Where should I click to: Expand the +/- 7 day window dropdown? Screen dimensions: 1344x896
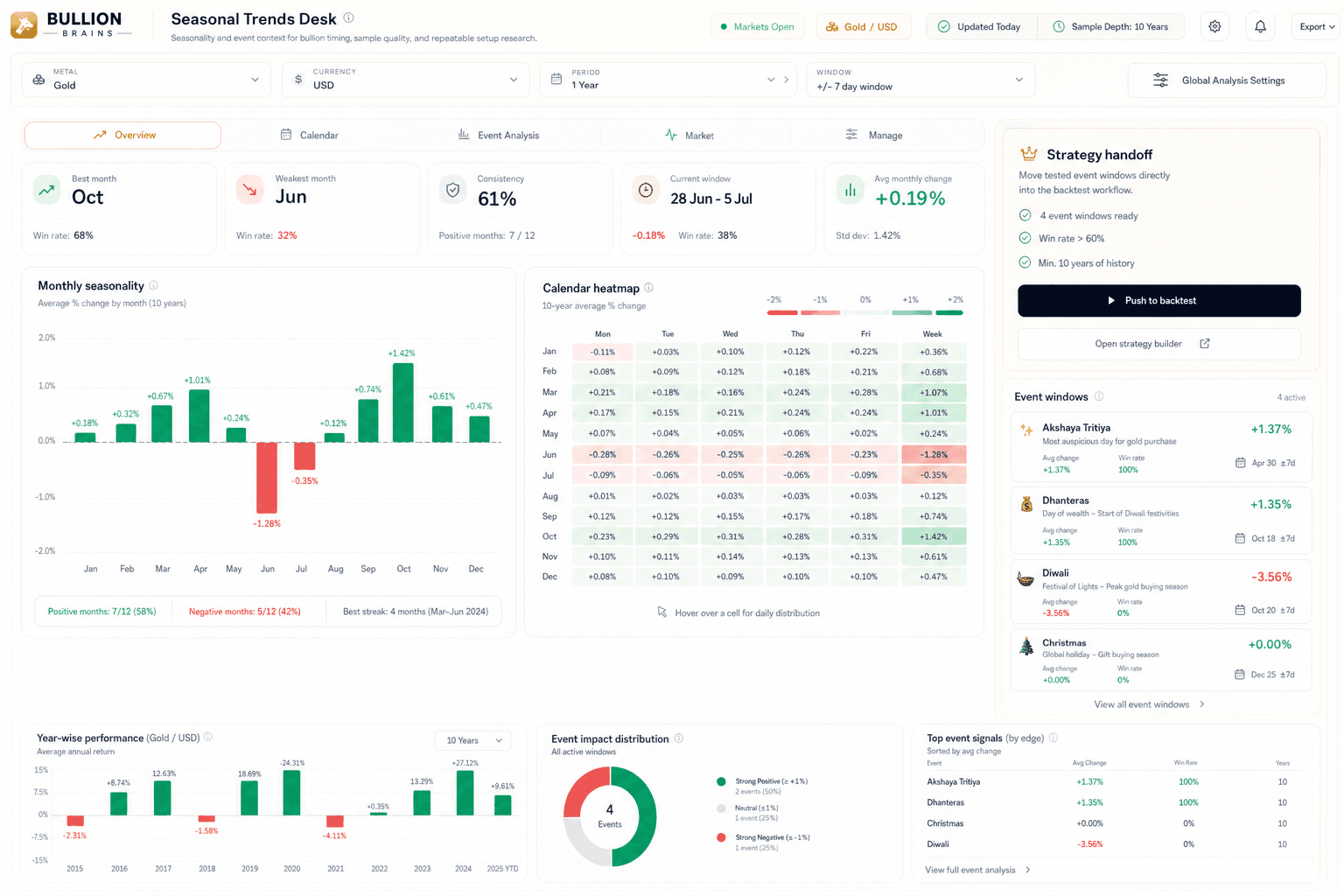pos(920,80)
